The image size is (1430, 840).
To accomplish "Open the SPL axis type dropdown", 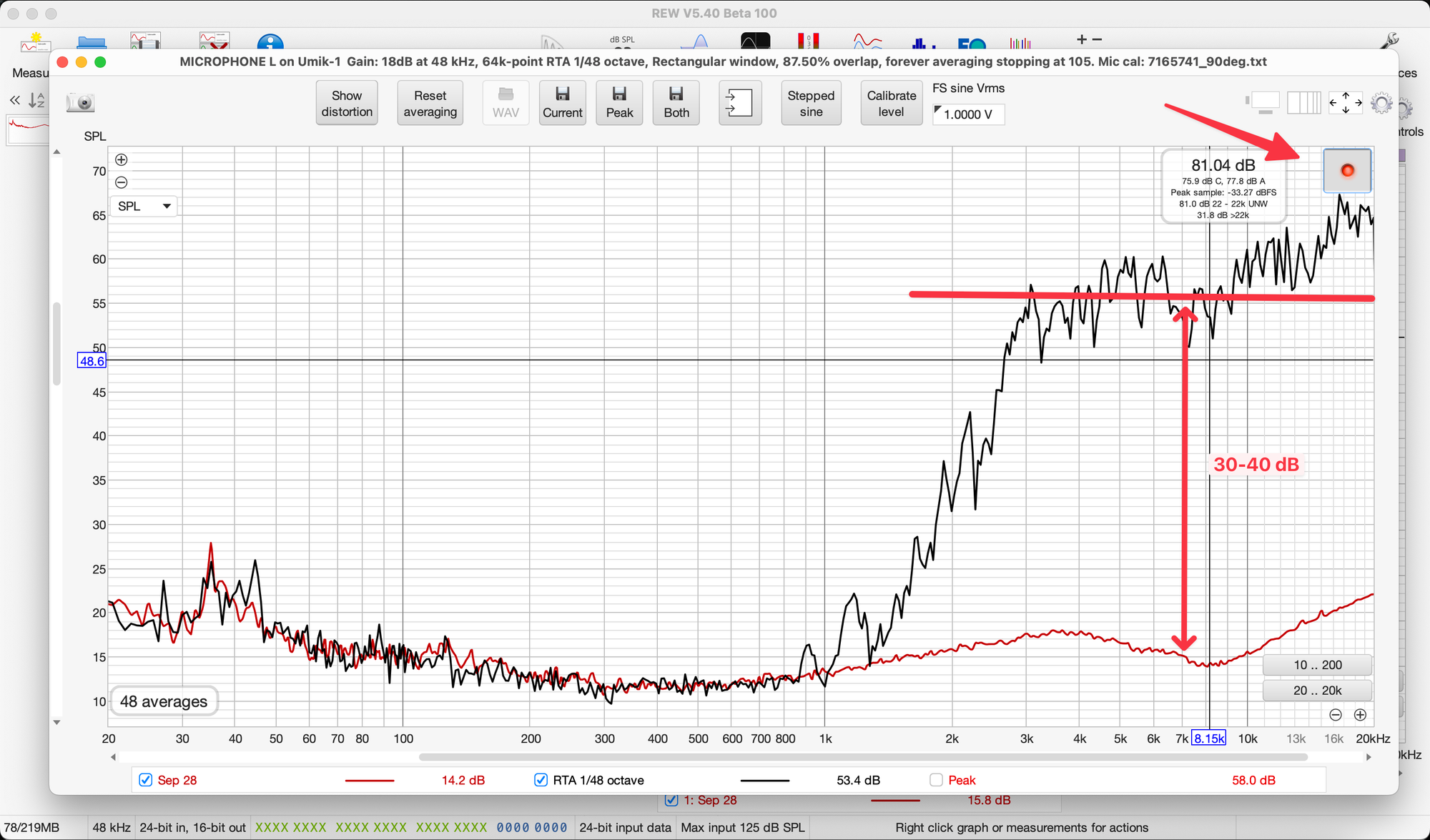I will [144, 207].
